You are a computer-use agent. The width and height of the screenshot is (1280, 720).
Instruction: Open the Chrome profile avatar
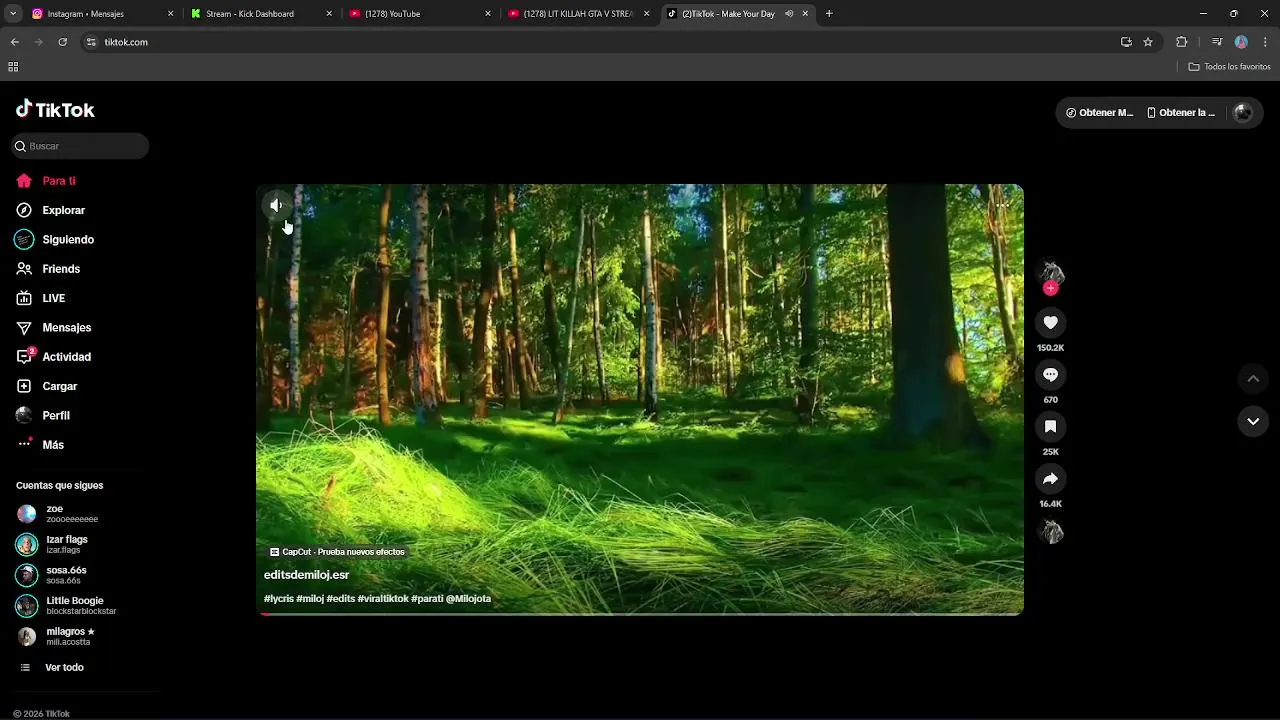tap(1241, 42)
